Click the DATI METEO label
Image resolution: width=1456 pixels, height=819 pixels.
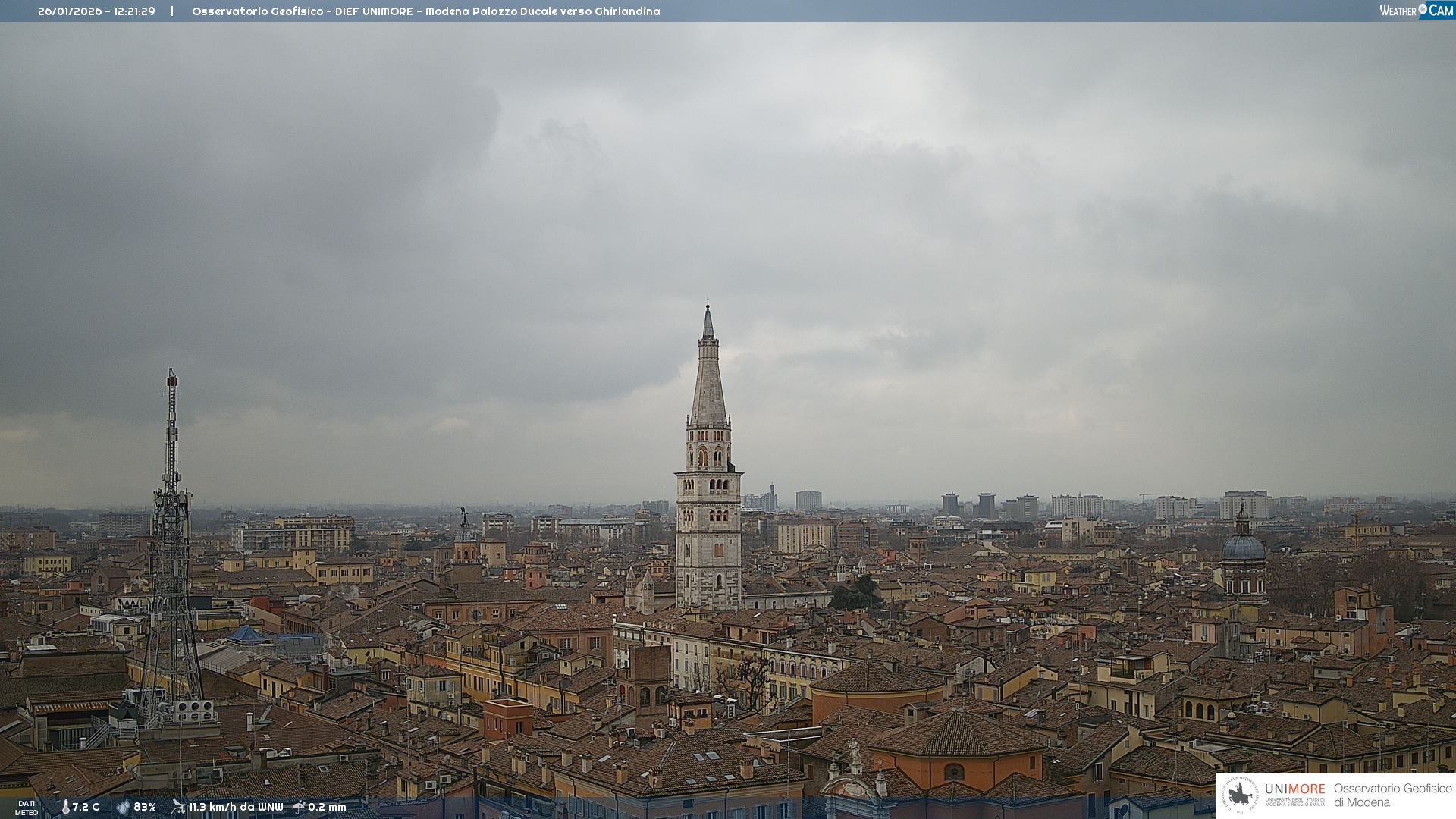pos(27,808)
